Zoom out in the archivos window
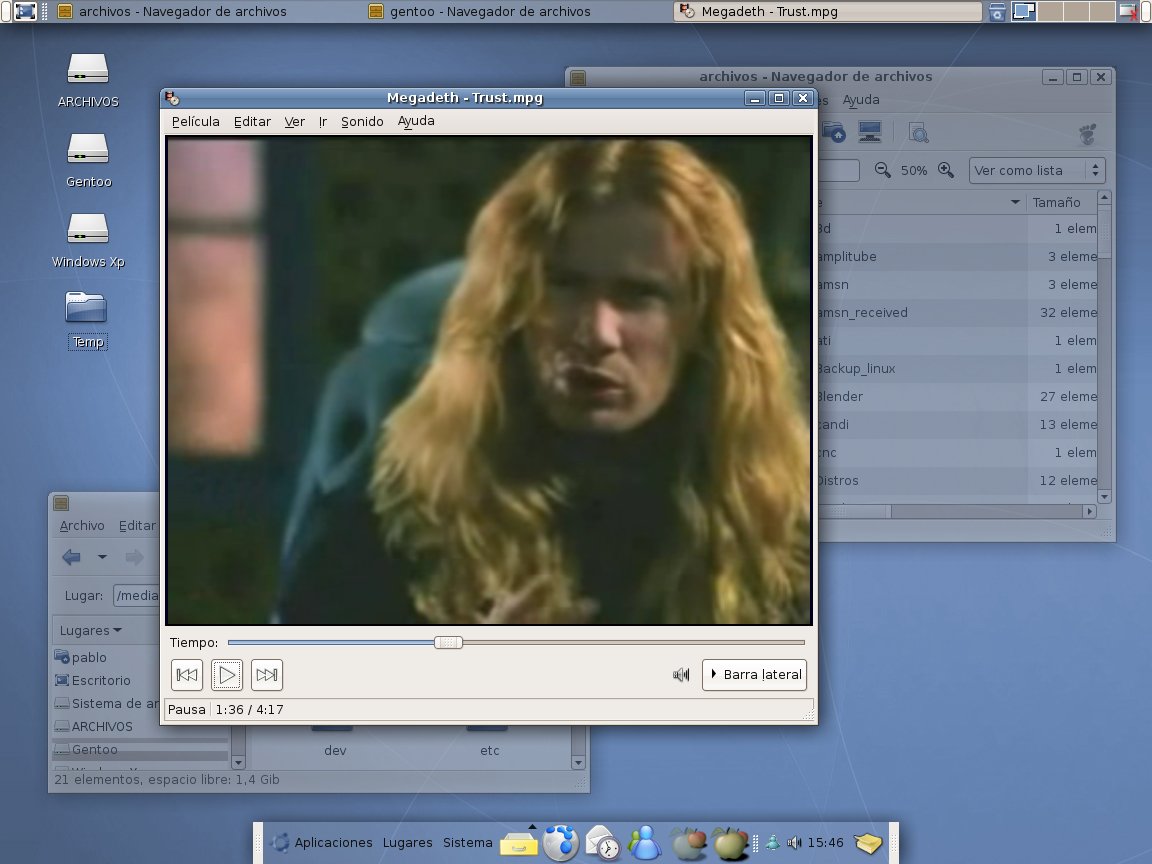The height and width of the screenshot is (864, 1152). pyautogui.click(x=882, y=170)
